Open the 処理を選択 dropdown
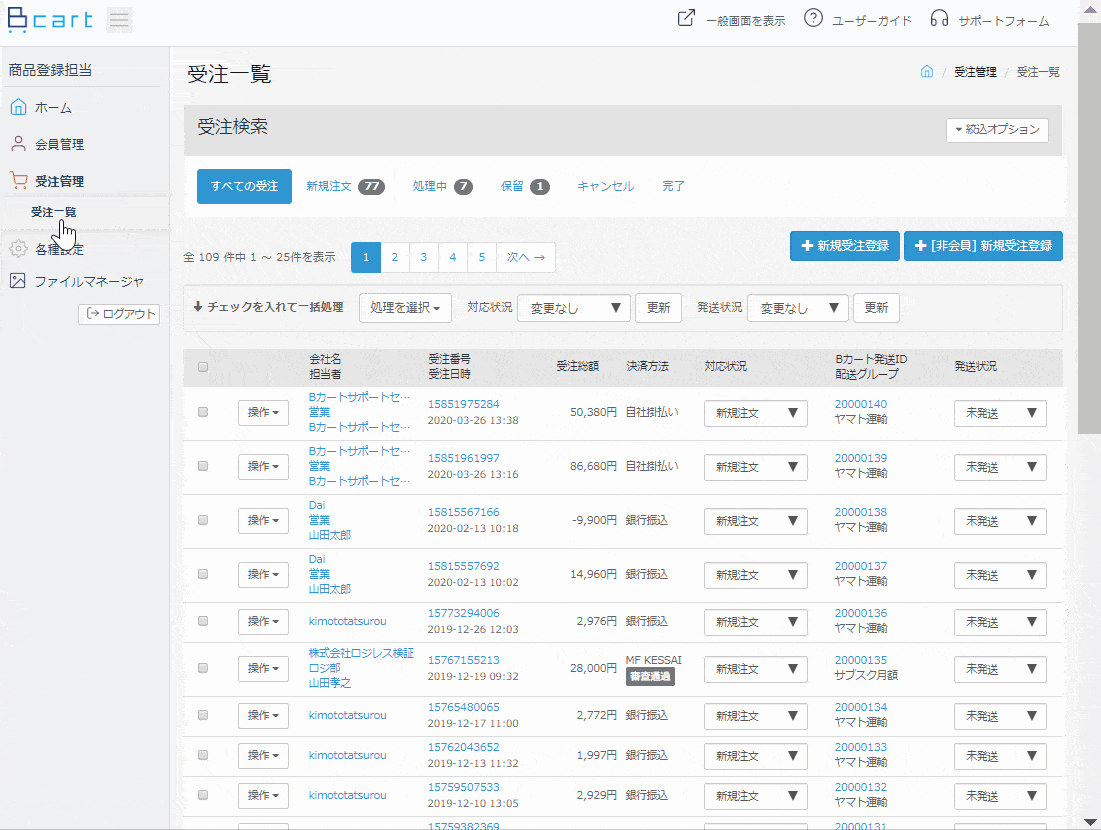Screen dimensions: 1101x830 click(x=405, y=308)
